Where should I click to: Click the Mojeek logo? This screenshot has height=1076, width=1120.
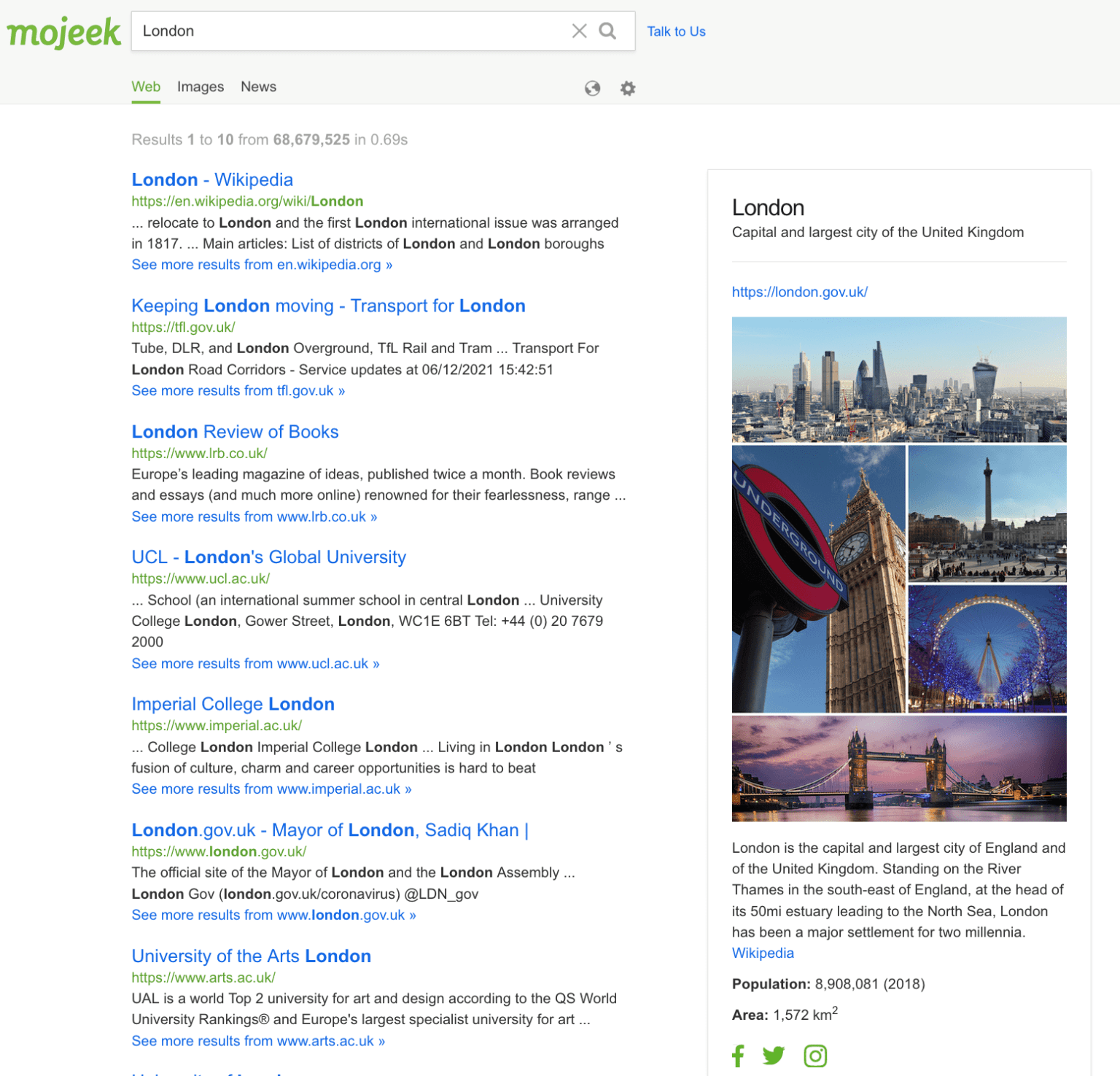pos(63,32)
